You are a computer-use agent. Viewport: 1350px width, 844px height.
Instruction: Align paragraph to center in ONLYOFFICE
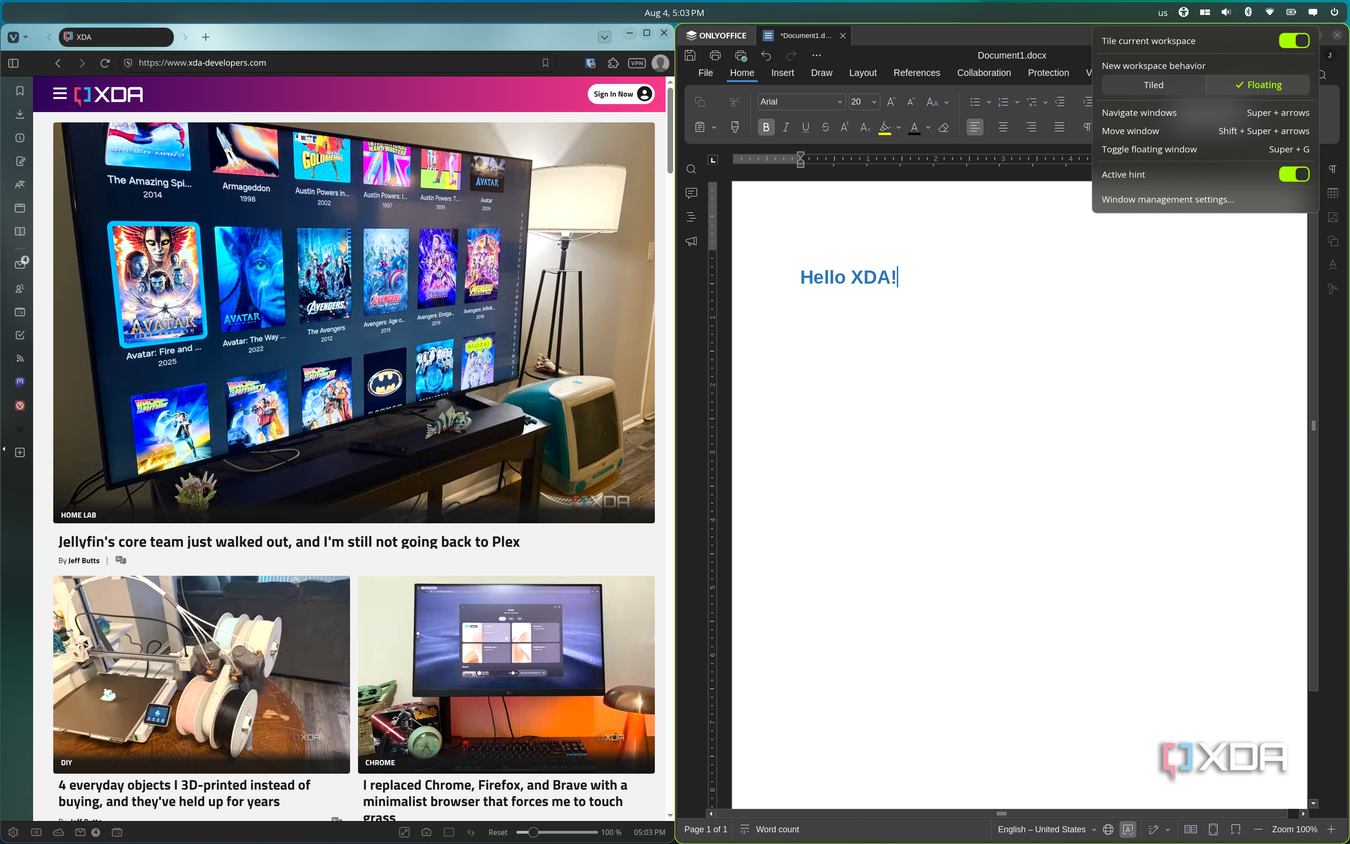[x=1003, y=127]
